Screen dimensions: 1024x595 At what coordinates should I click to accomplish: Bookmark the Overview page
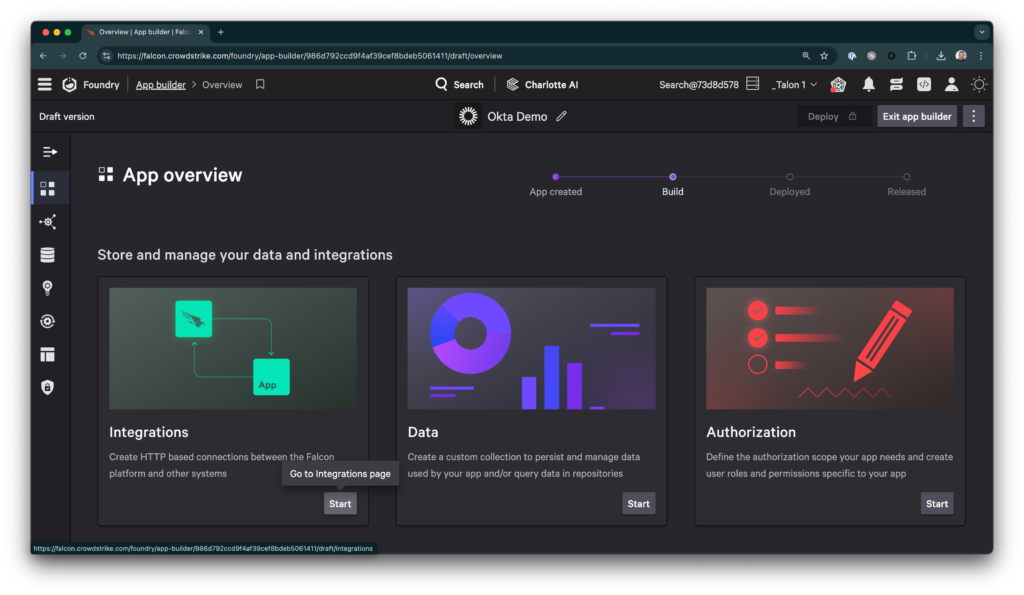click(260, 84)
